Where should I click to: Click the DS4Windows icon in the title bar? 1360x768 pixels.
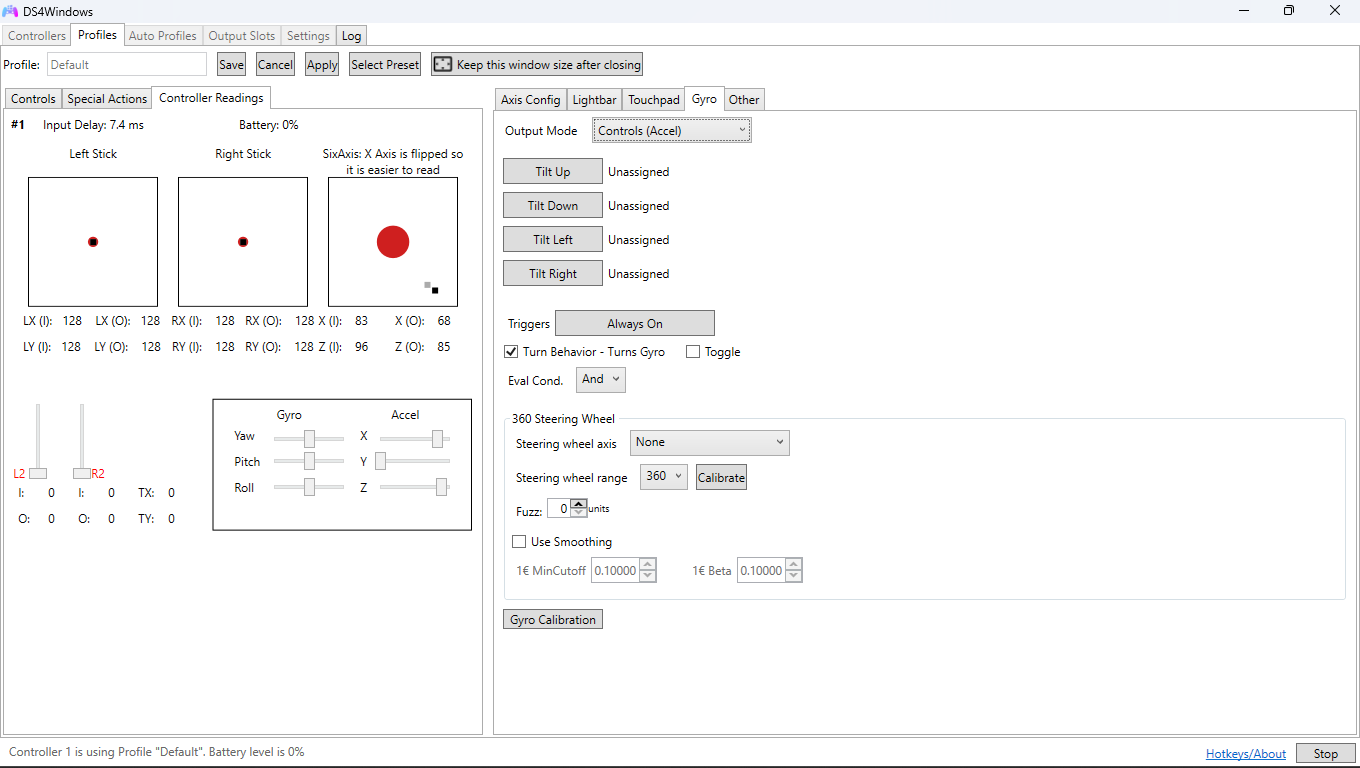pyautogui.click(x=13, y=11)
